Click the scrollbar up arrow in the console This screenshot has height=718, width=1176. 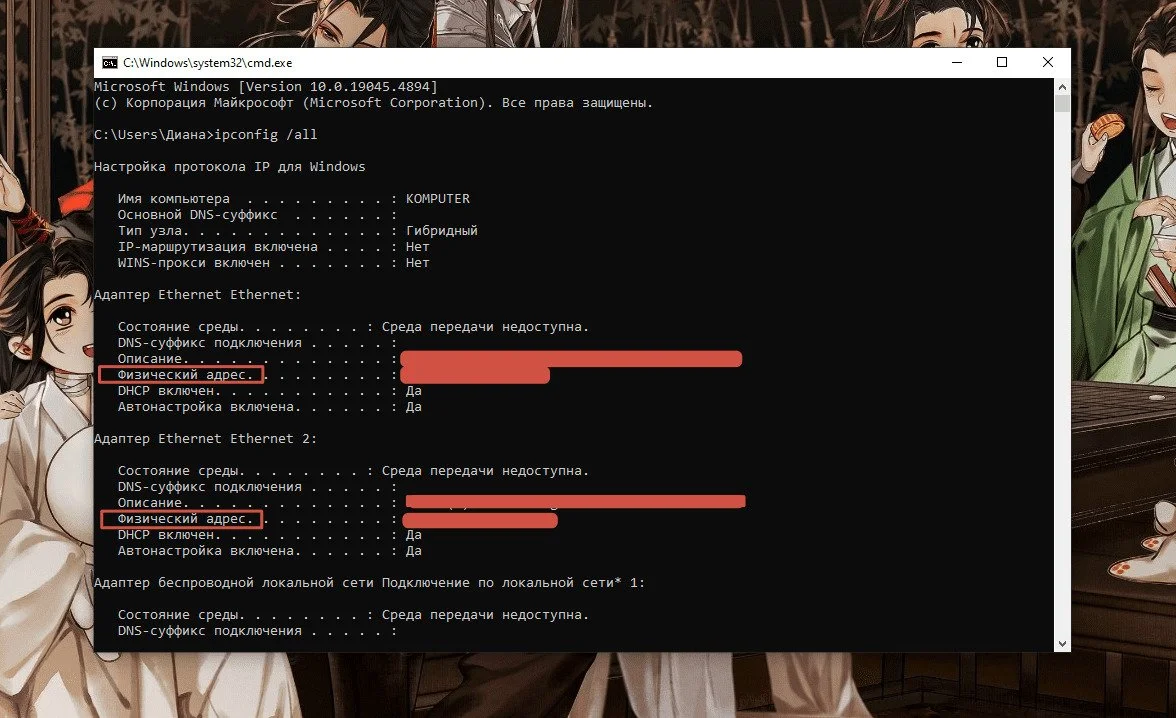coord(1062,87)
